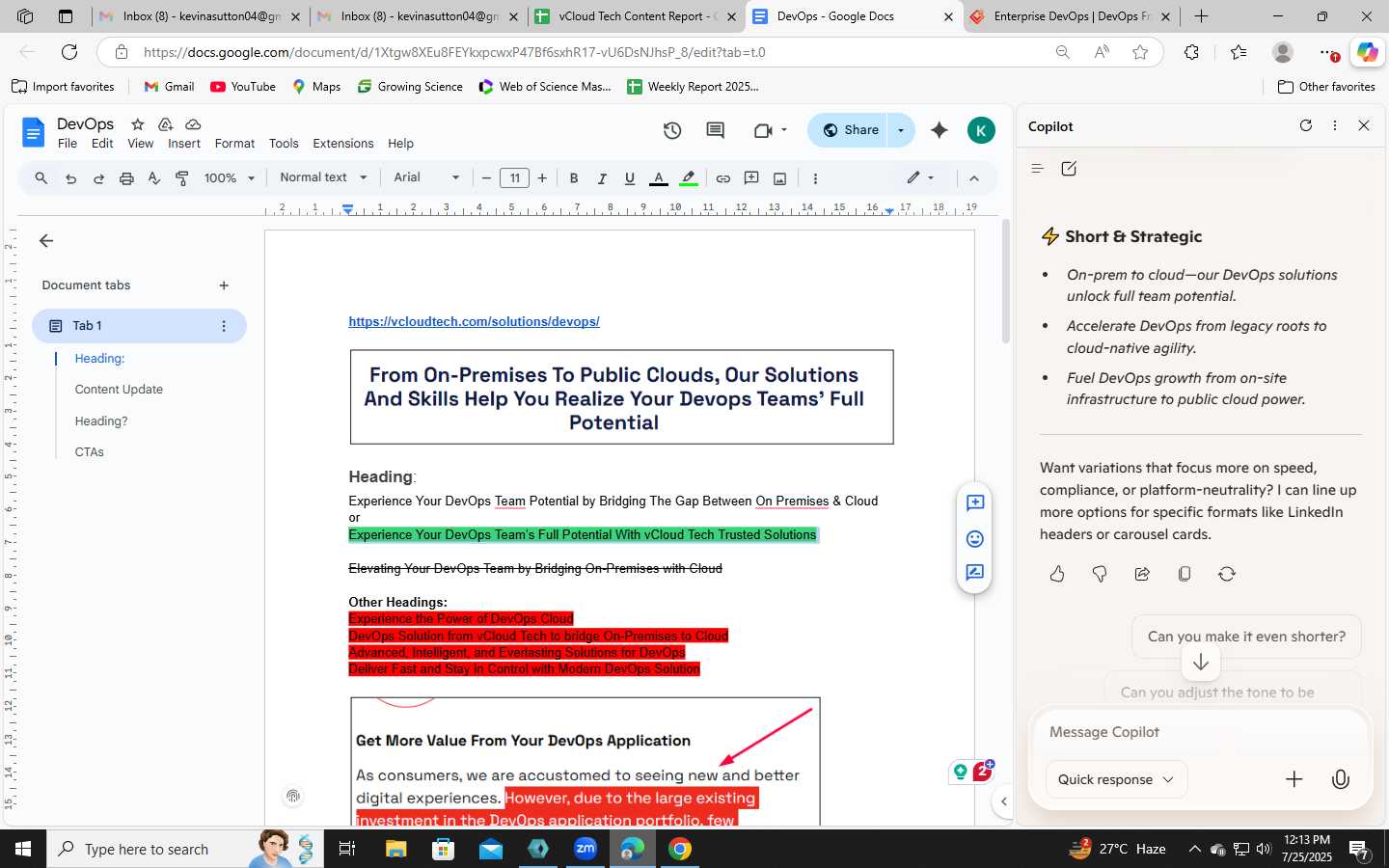Open the editing mode pencil dropdown
This screenshot has height=868, width=1389.
[x=920, y=177]
